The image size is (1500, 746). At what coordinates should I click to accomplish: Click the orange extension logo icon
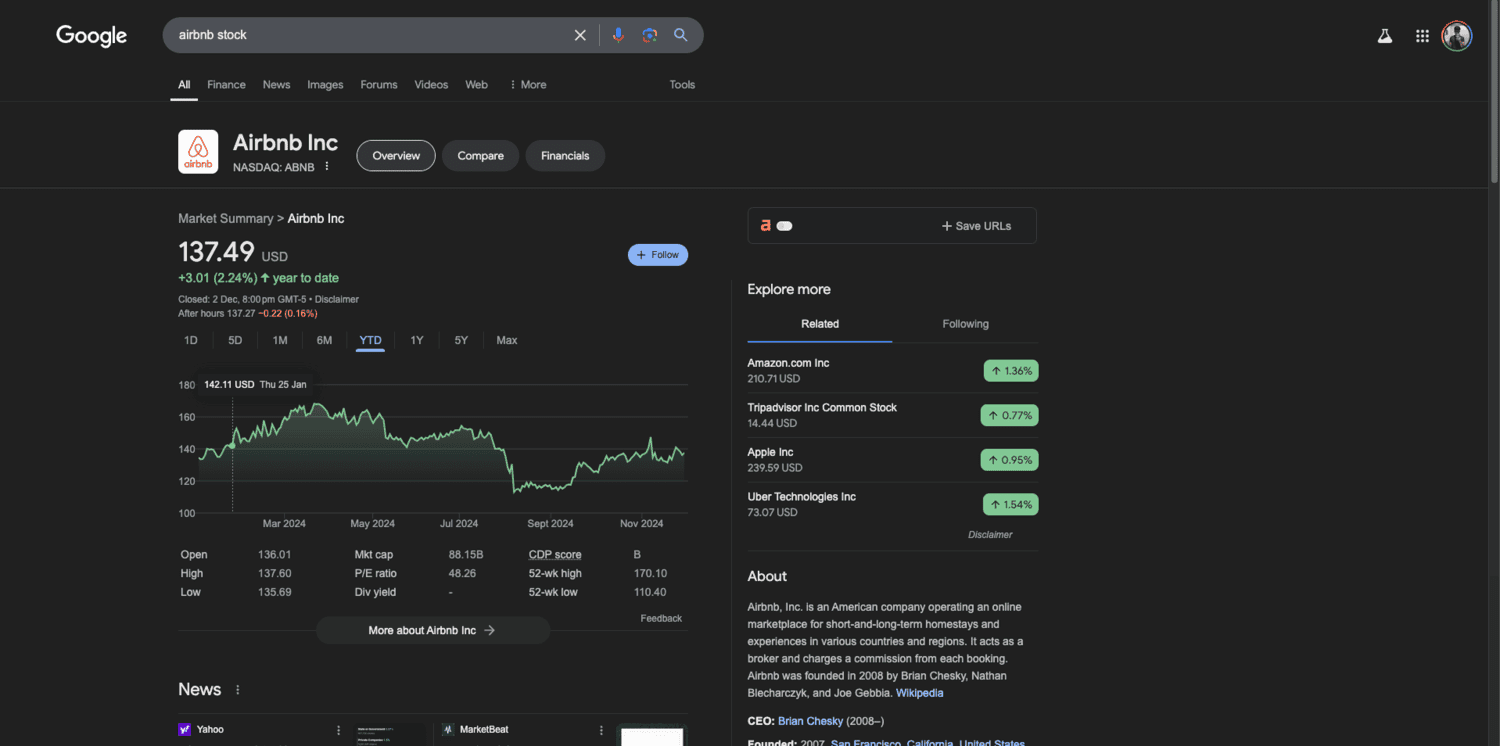pyautogui.click(x=766, y=226)
